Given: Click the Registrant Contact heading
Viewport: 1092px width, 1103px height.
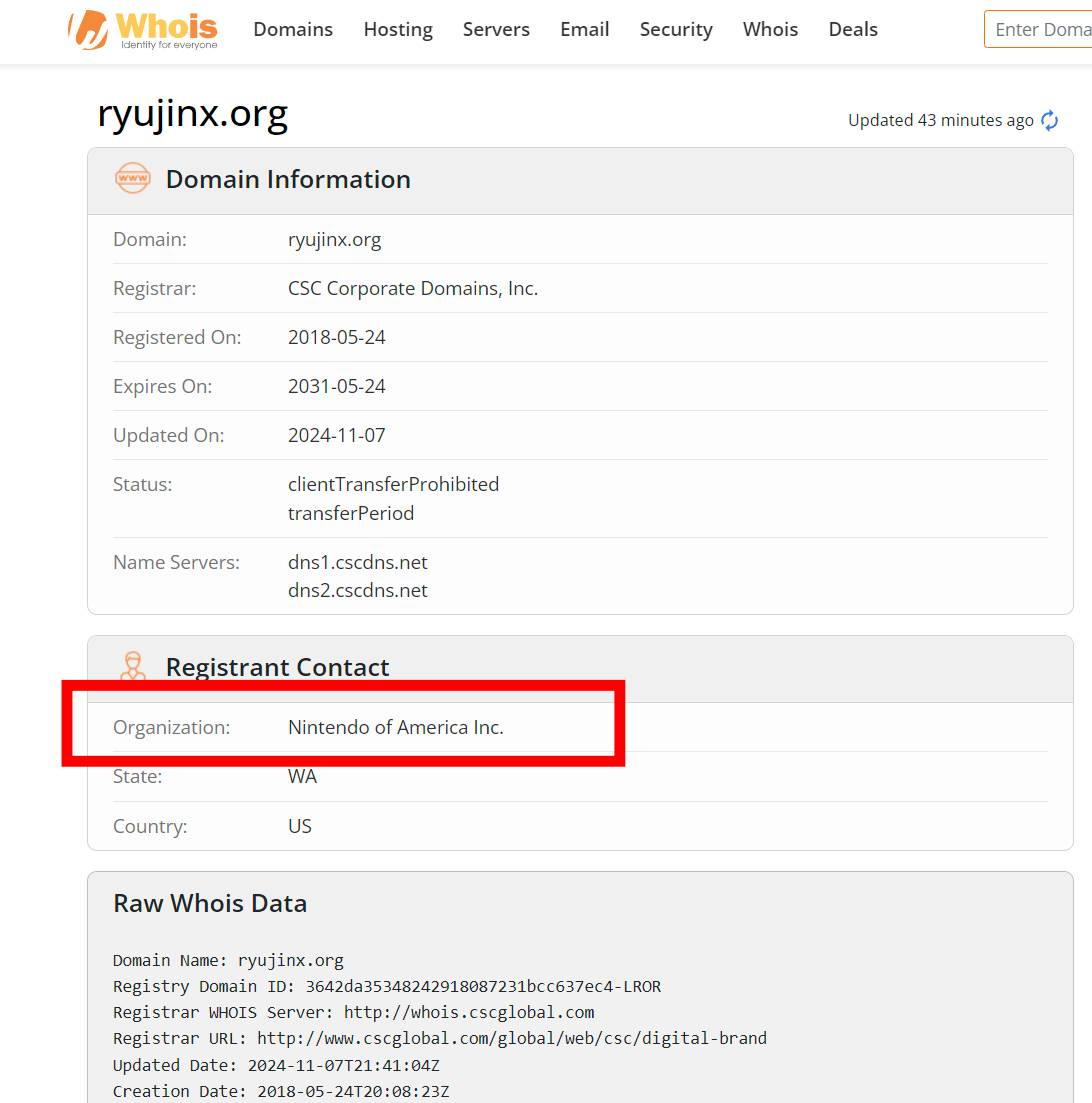Looking at the screenshot, I should pos(277,667).
